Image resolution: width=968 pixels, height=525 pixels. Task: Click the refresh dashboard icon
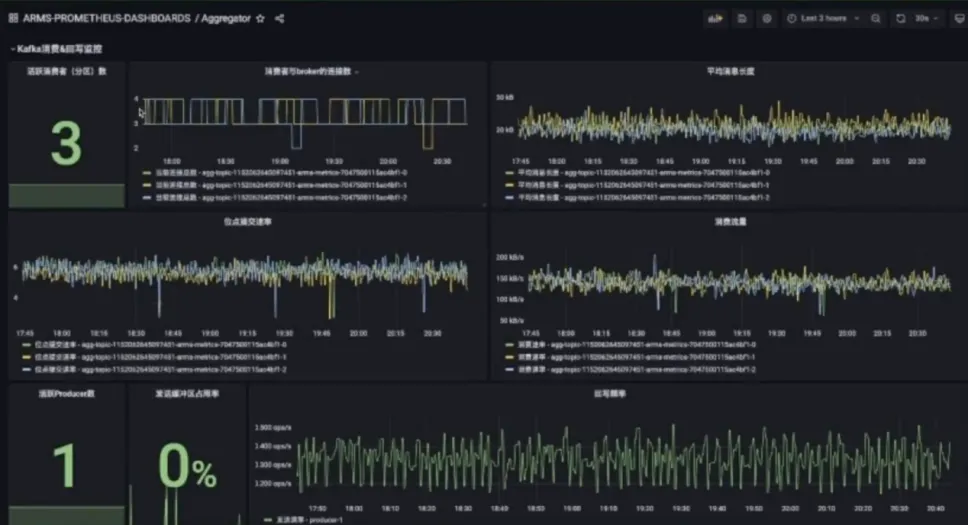point(901,19)
